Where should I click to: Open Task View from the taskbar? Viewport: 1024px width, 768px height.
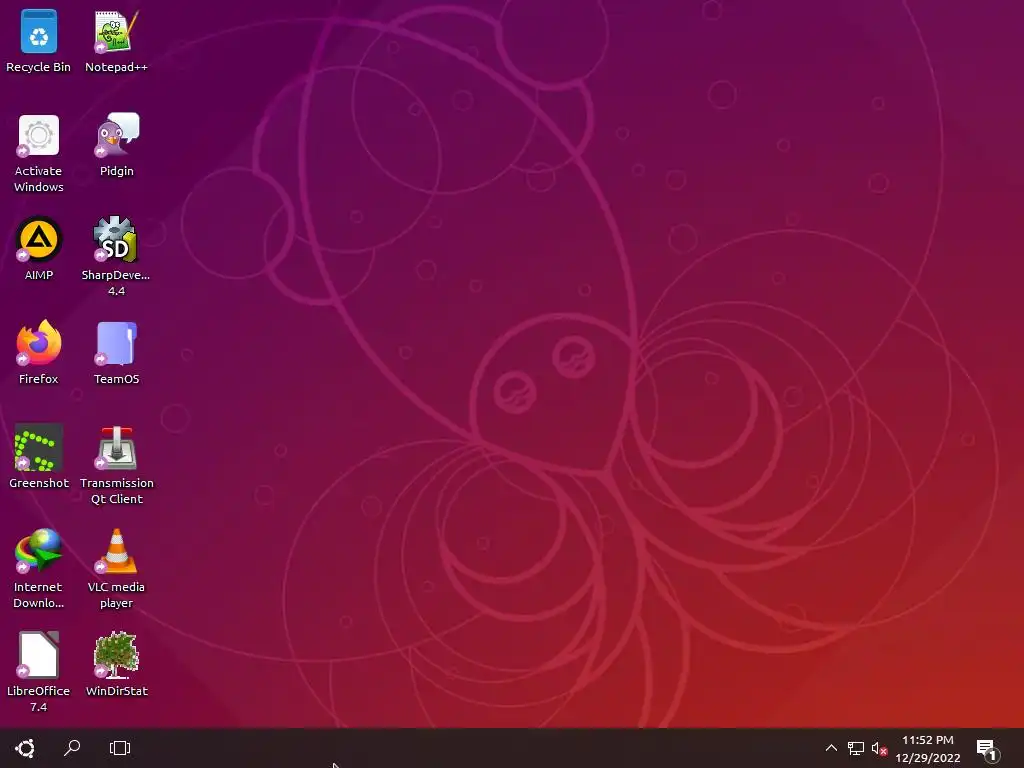pos(120,748)
